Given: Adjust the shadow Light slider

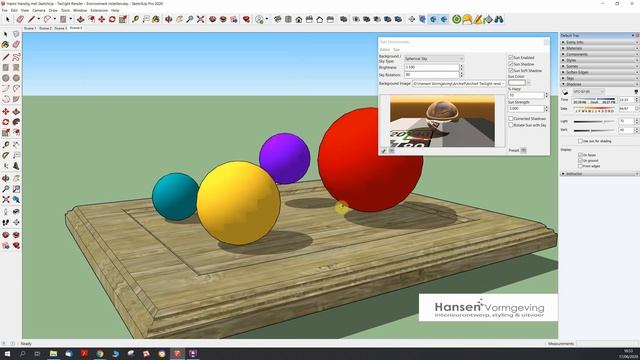Looking at the screenshot, I should tap(594, 121).
